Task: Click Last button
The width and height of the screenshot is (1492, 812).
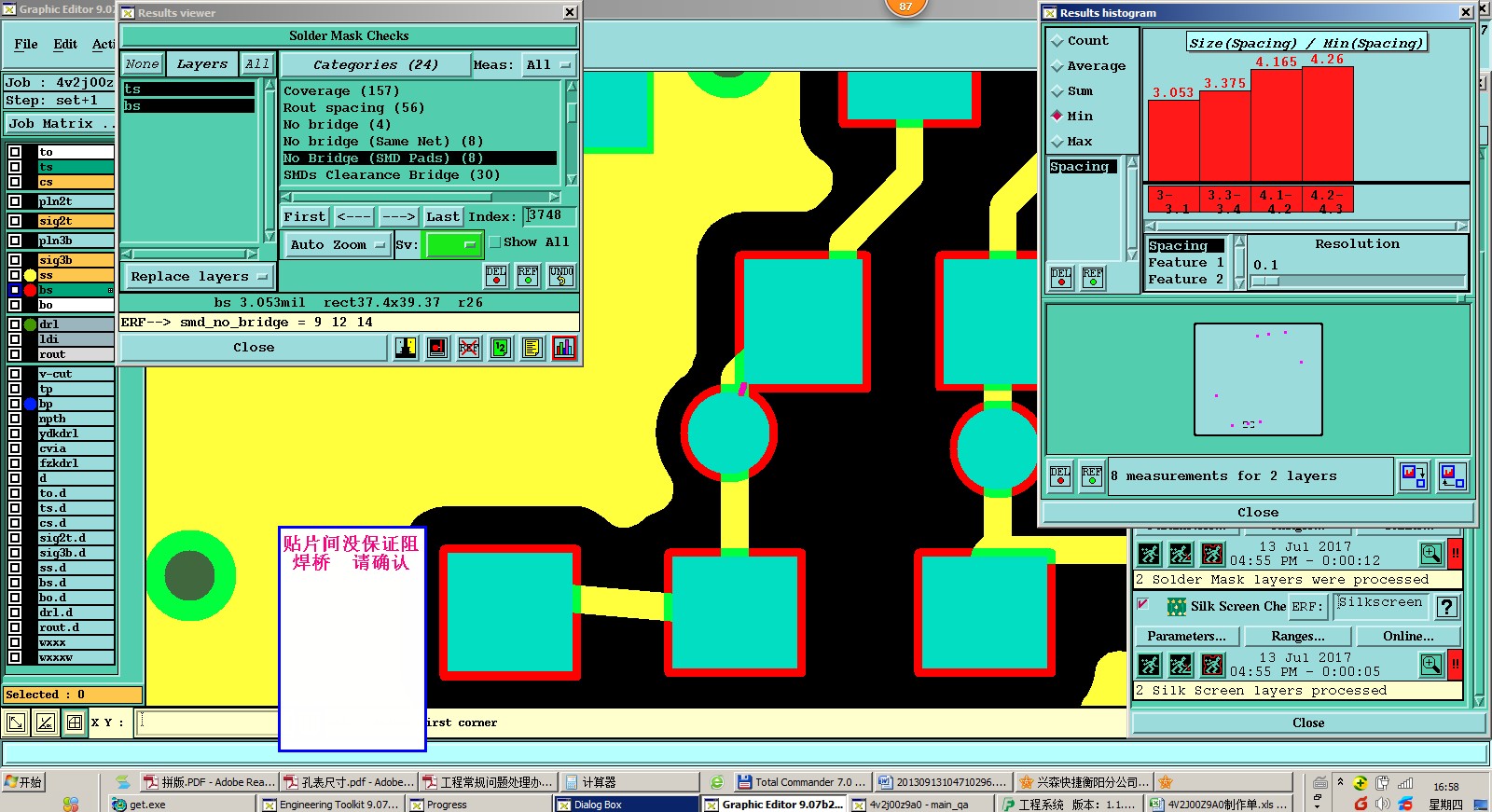Action: (x=443, y=217)
